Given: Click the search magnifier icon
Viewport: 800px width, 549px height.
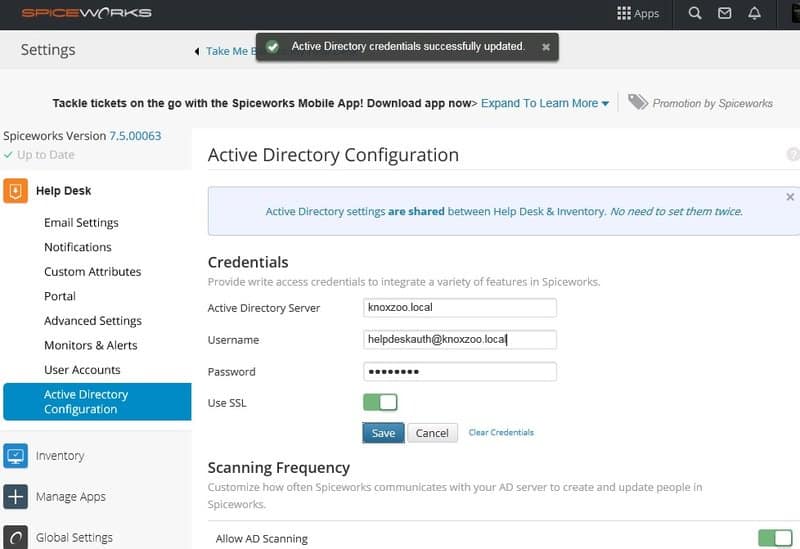Looking at the screenshot, I should (695, 13).
